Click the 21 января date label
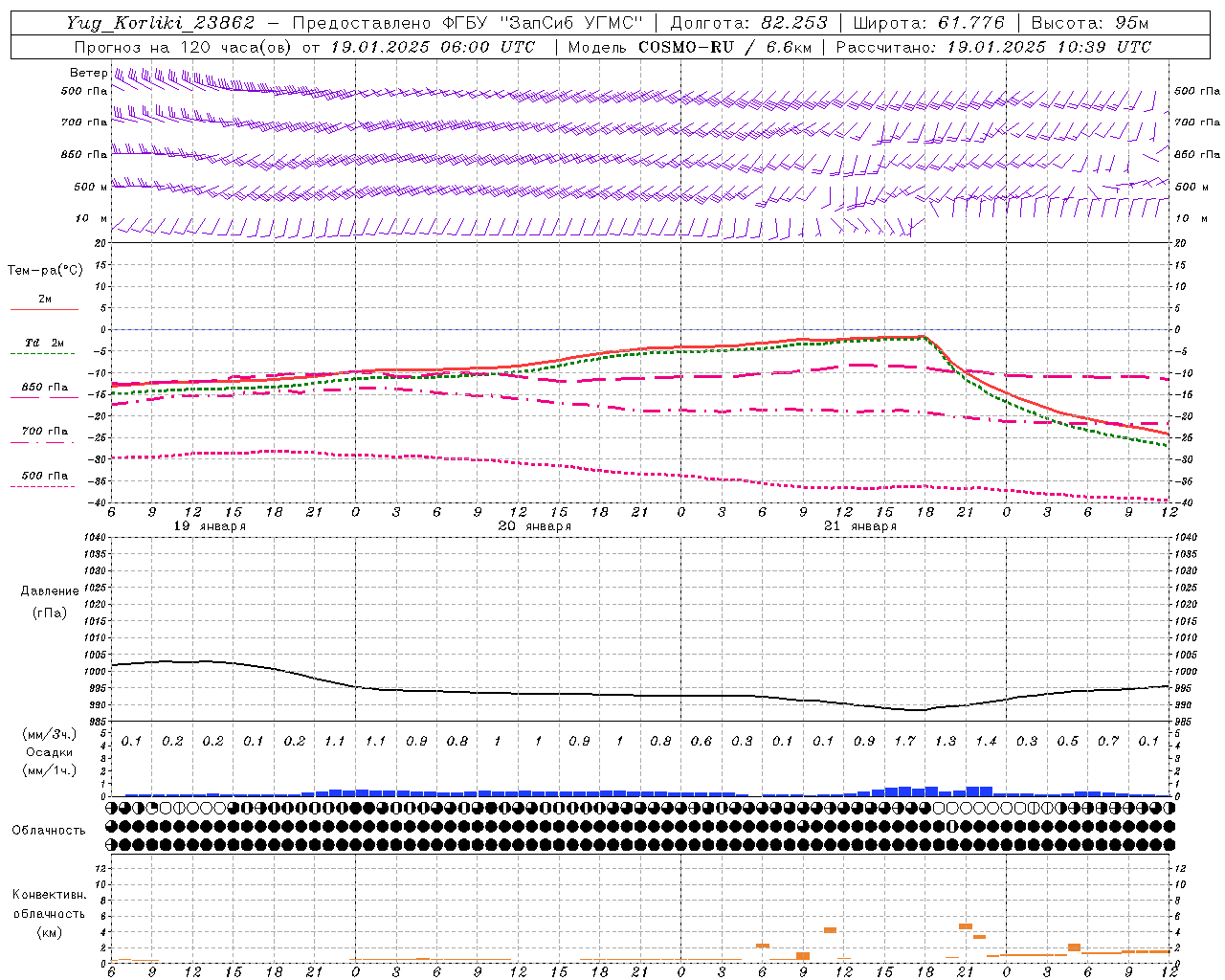 (860, 526)
